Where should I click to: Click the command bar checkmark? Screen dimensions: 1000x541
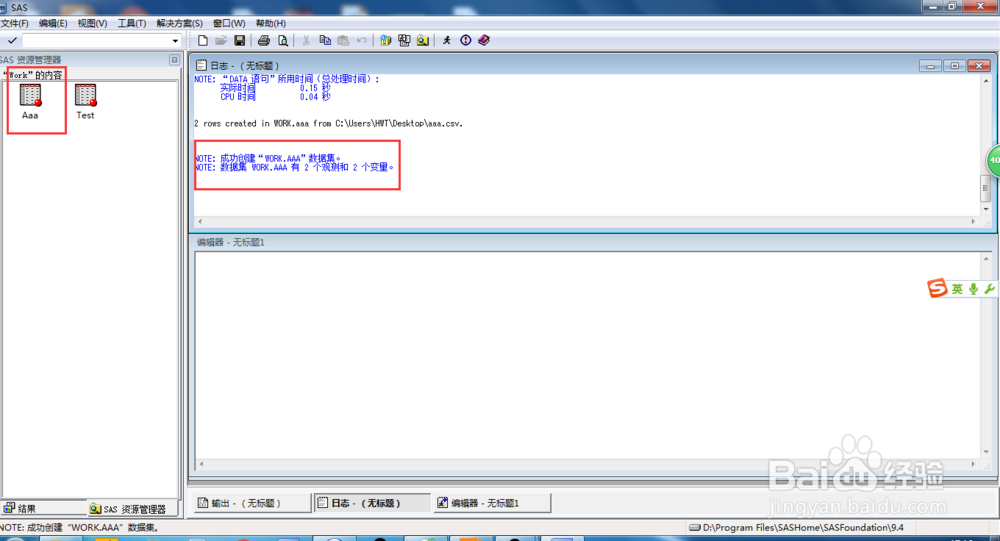[x=11, y=41]
